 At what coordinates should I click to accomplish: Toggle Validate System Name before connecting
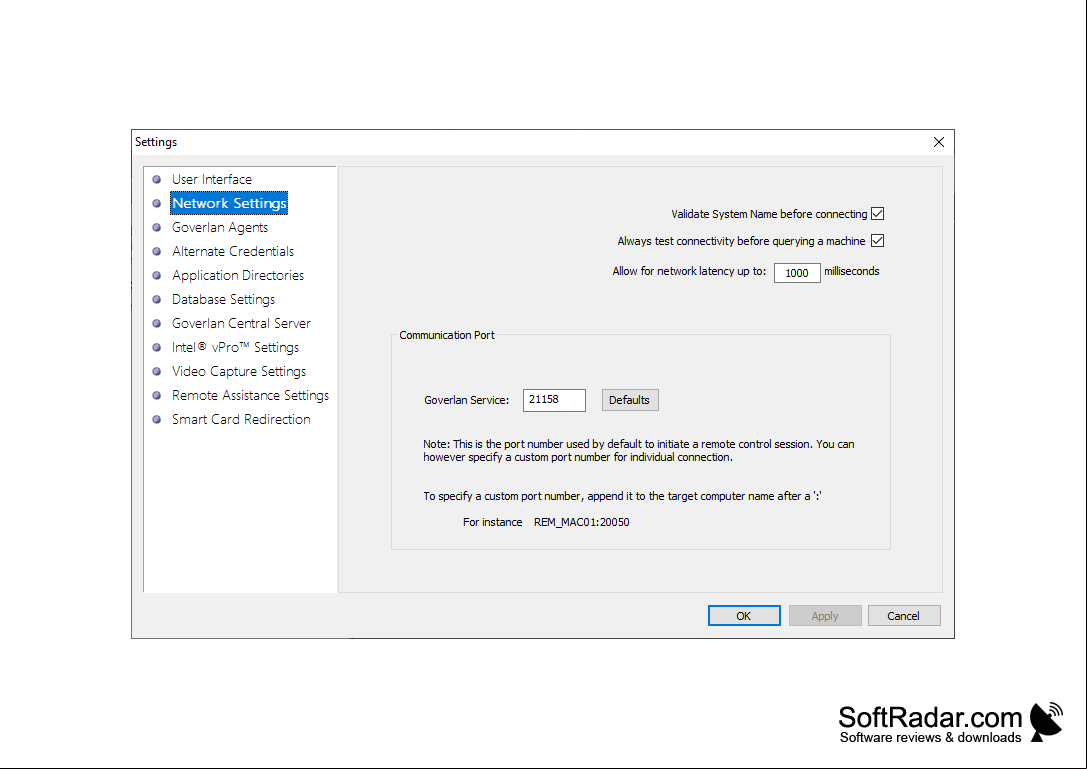tap(878, 214)
